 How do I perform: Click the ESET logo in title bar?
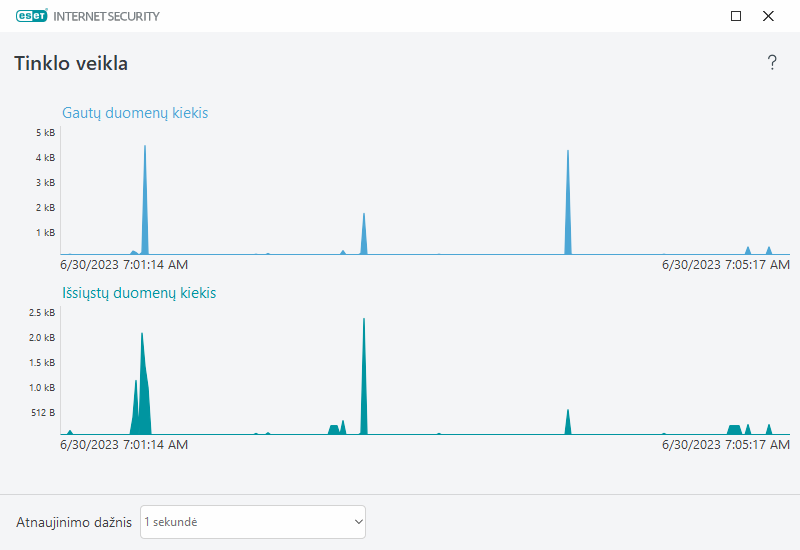pyautogui.click(x=32, y=16)
